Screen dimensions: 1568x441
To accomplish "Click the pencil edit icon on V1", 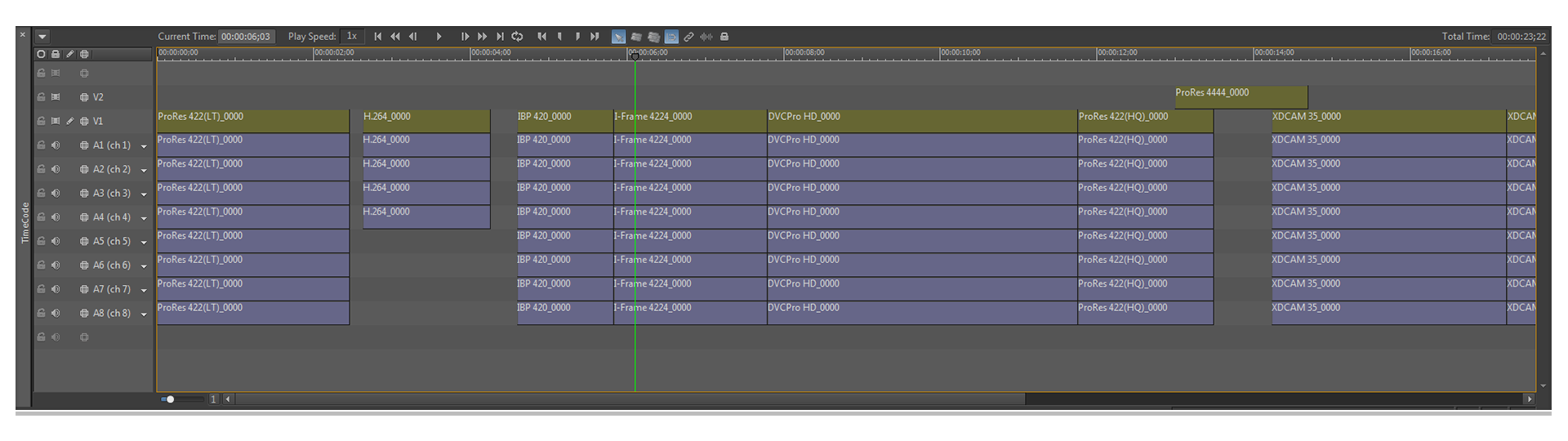I will (70, 121).
